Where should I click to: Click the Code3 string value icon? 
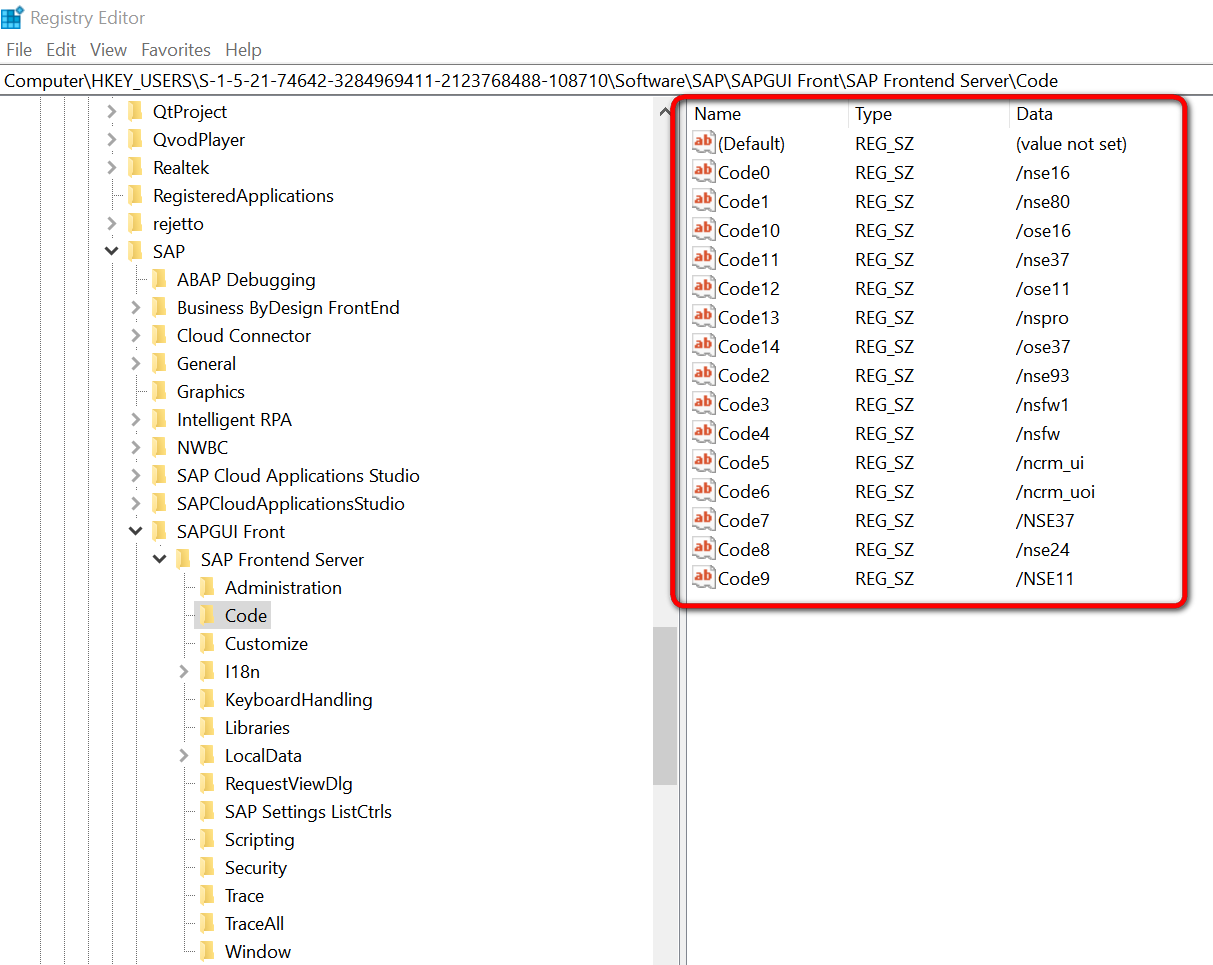pyautogui.click(x=704, y=404)
